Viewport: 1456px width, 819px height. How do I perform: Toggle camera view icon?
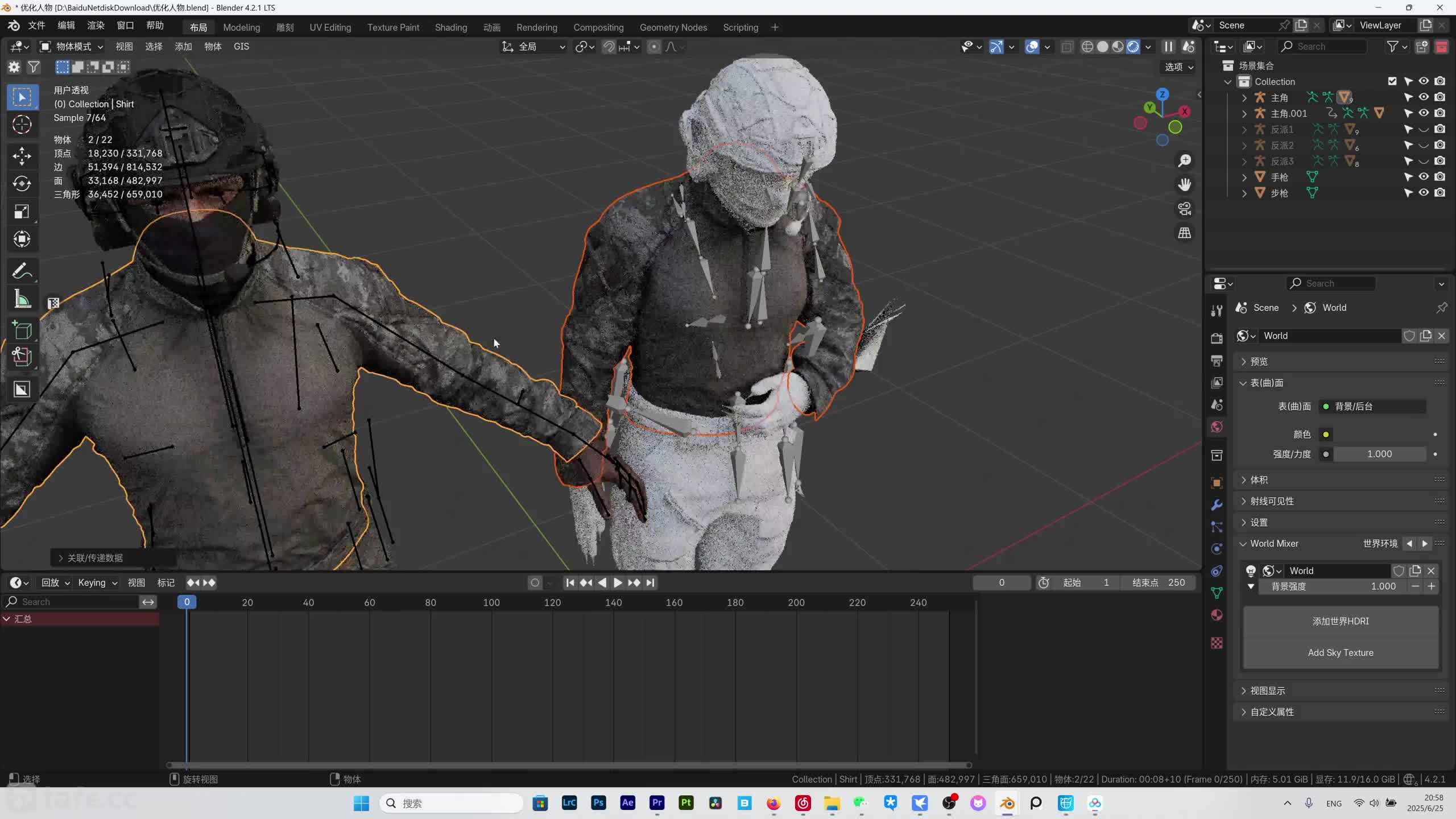tap(1185, 209)
